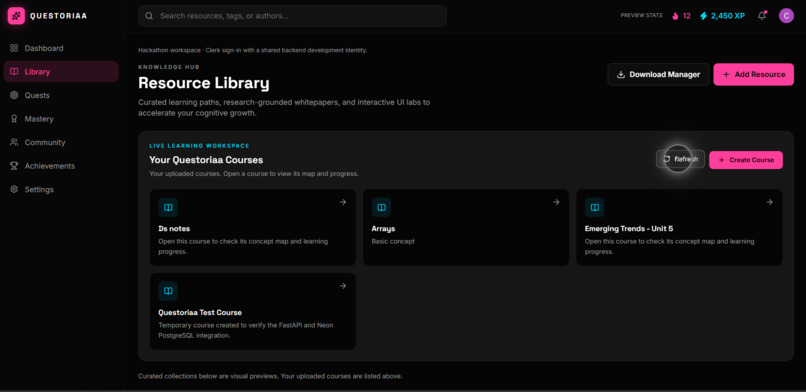
Task: Click the Community people icon
Action: pyautogui.click(x=14, y=142)
